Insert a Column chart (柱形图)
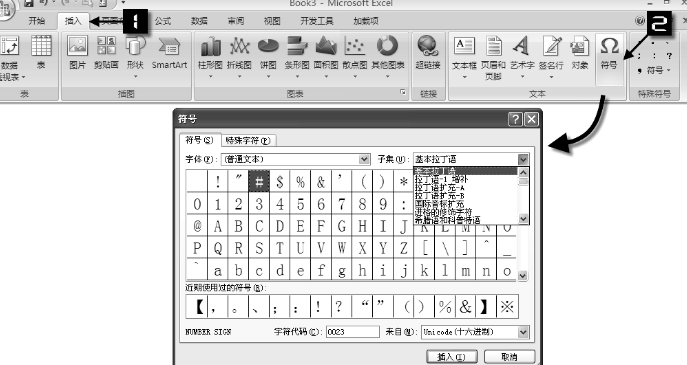Image resolution: width=687 pixels, height=365 pixels. click(210, 57)
